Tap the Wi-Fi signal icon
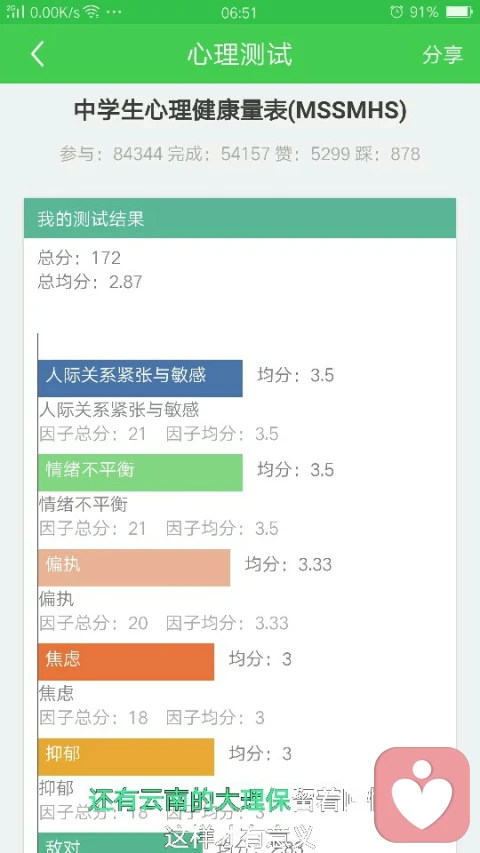The image size is (480, 853). click(x=91, y=12)
